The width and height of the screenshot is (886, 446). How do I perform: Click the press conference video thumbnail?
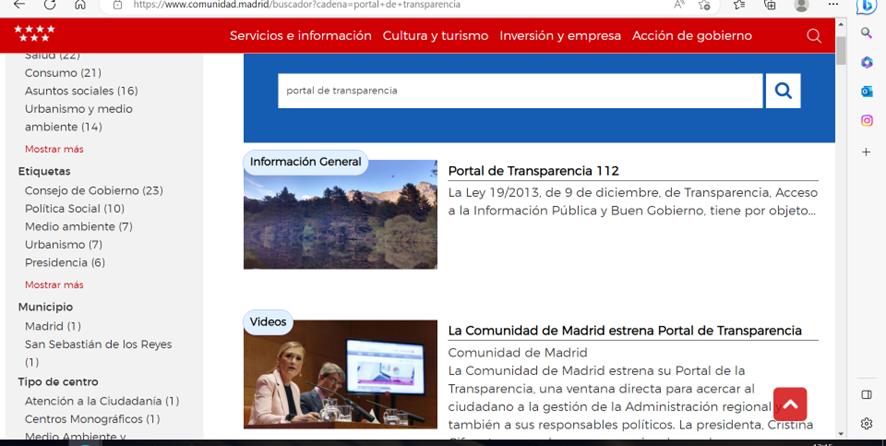(x=340, y=374)
